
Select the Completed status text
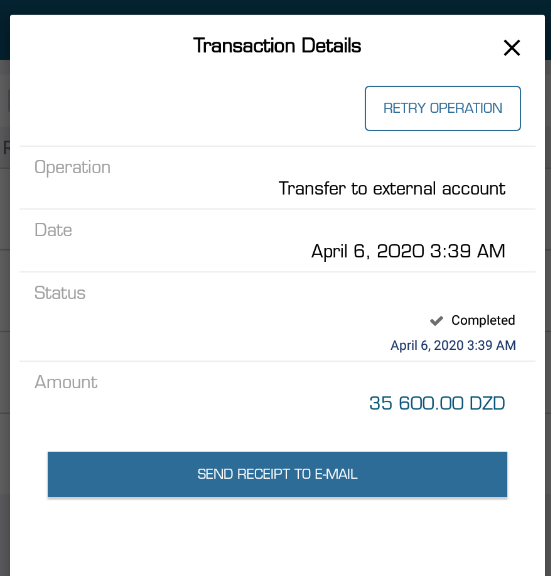click(483, 320)
